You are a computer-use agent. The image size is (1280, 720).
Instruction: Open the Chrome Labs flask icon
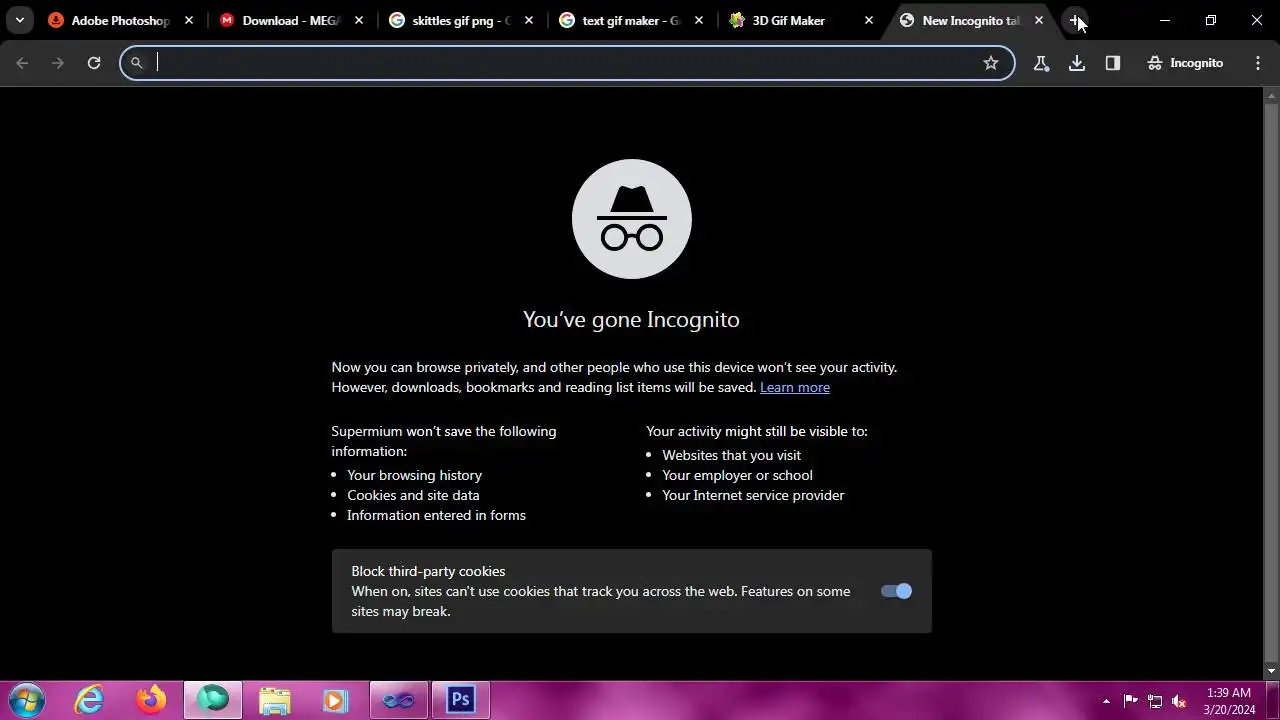[1041, 63]
